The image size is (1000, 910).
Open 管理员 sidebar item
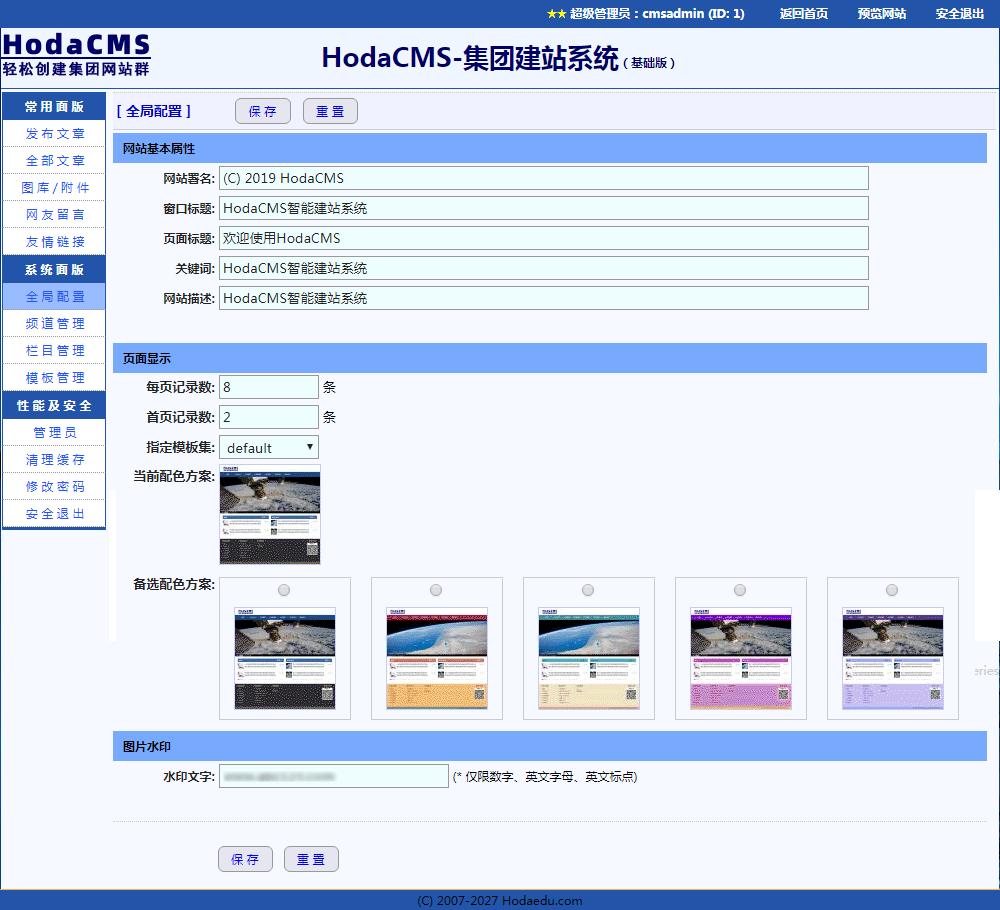pyautogui.click(x=54, y=432)
